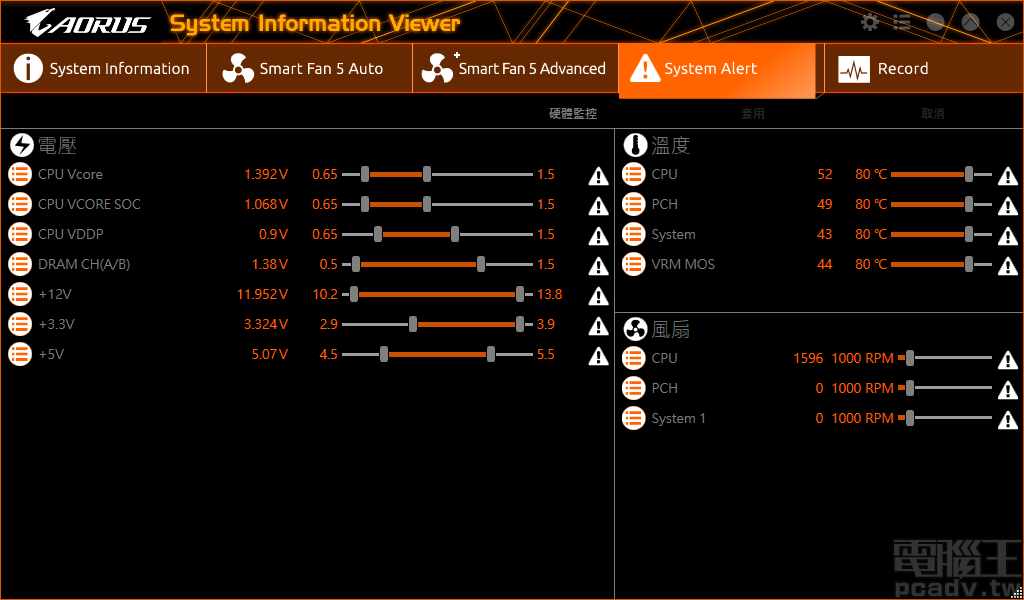Click the CPU Vcore 1.392V reading

(266, 174)
